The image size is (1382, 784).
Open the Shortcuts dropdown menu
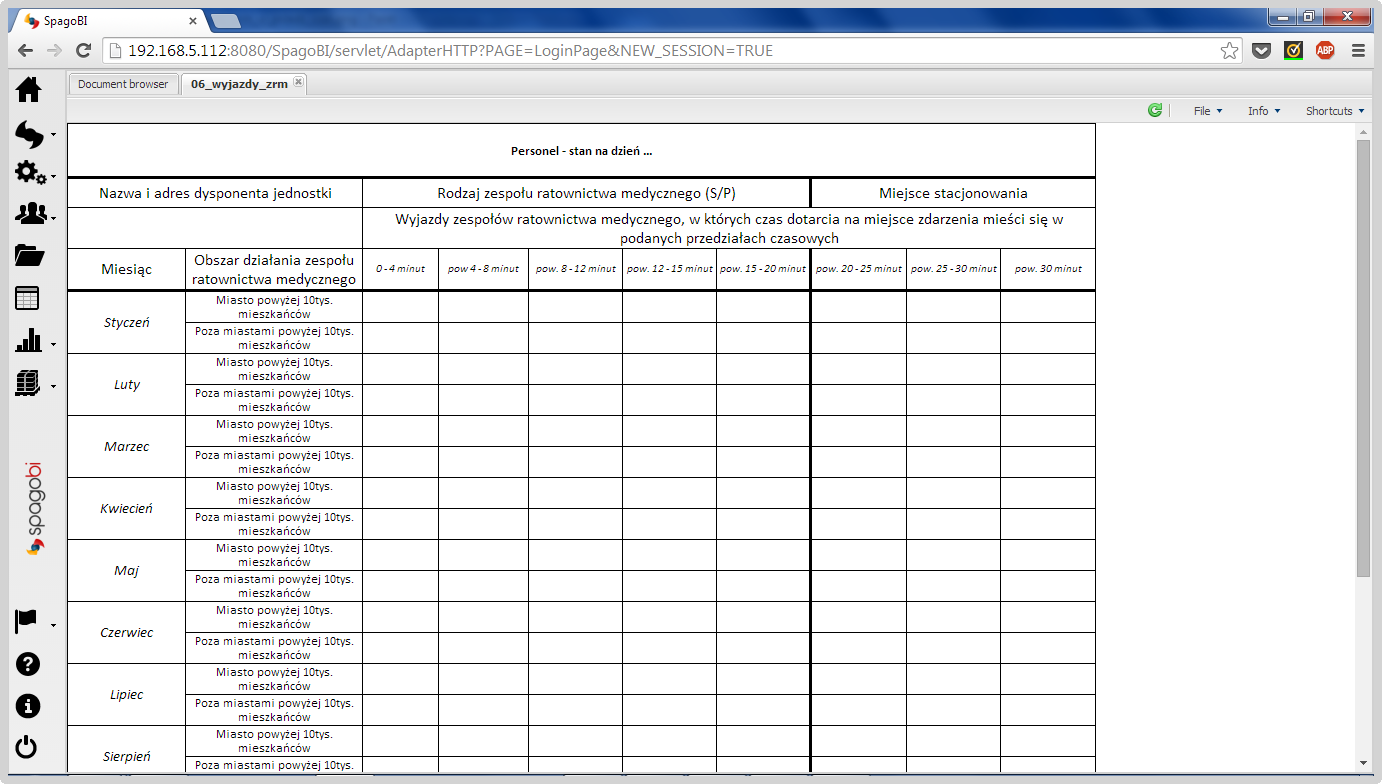tap(1334, 111)
